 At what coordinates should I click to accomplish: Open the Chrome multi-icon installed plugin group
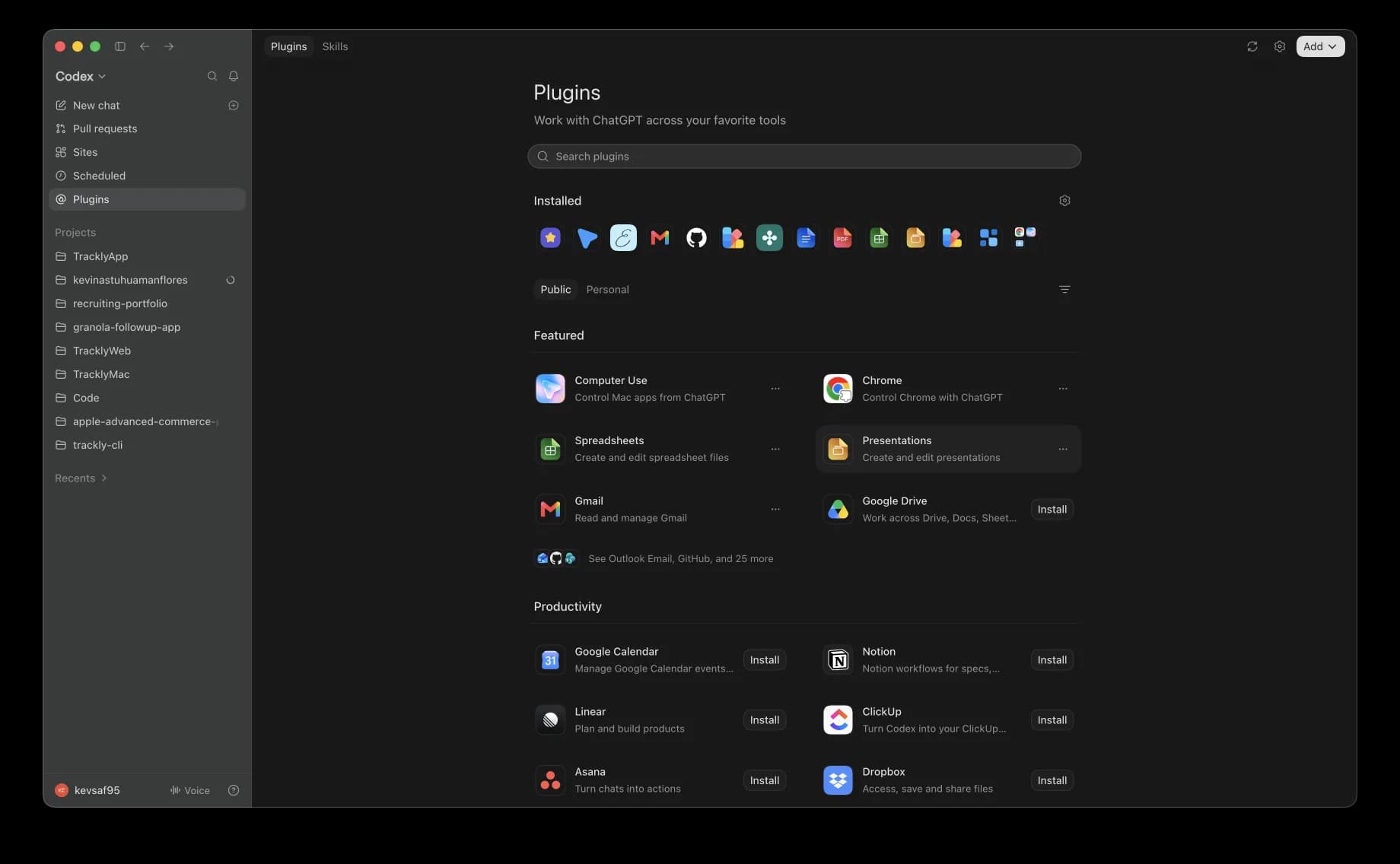click(x=1025, y=237)
